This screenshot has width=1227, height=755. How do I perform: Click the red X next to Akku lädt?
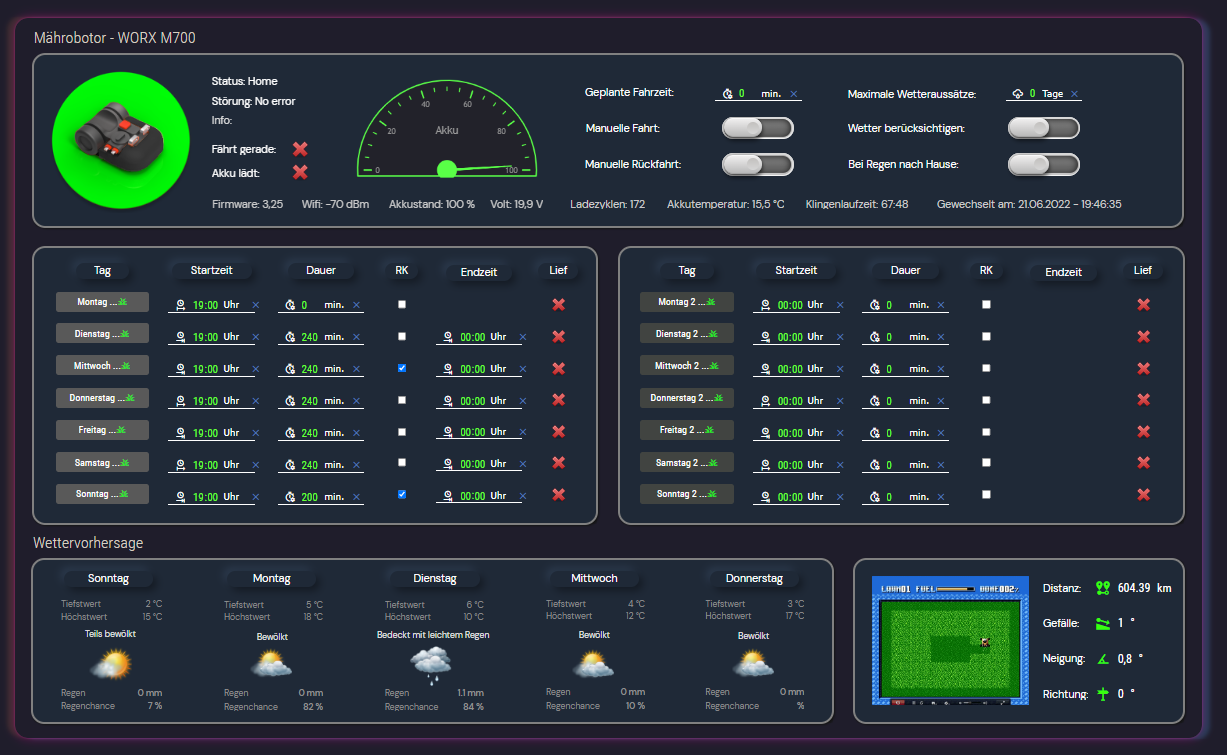click(x=300, y=172)
